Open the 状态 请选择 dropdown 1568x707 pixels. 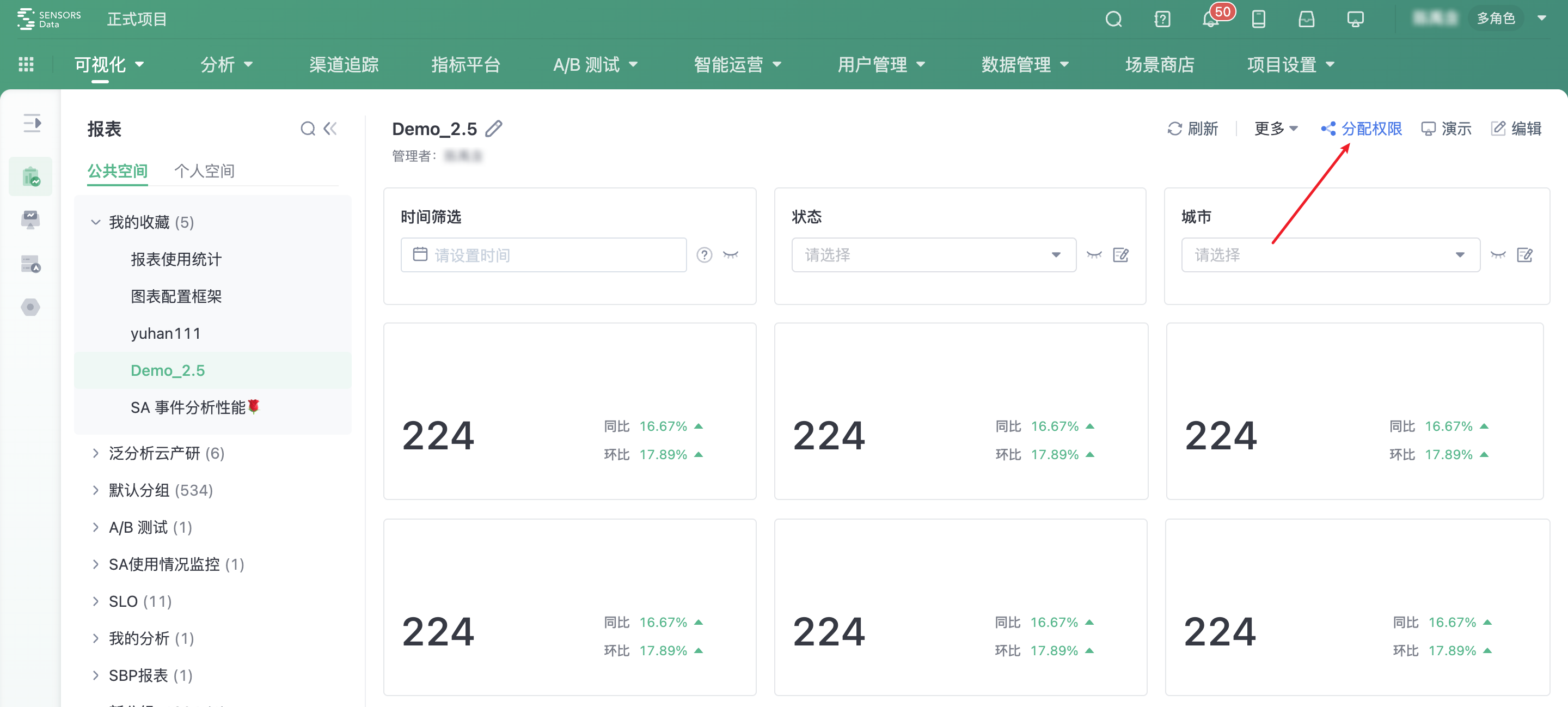(x=934, y=254)
